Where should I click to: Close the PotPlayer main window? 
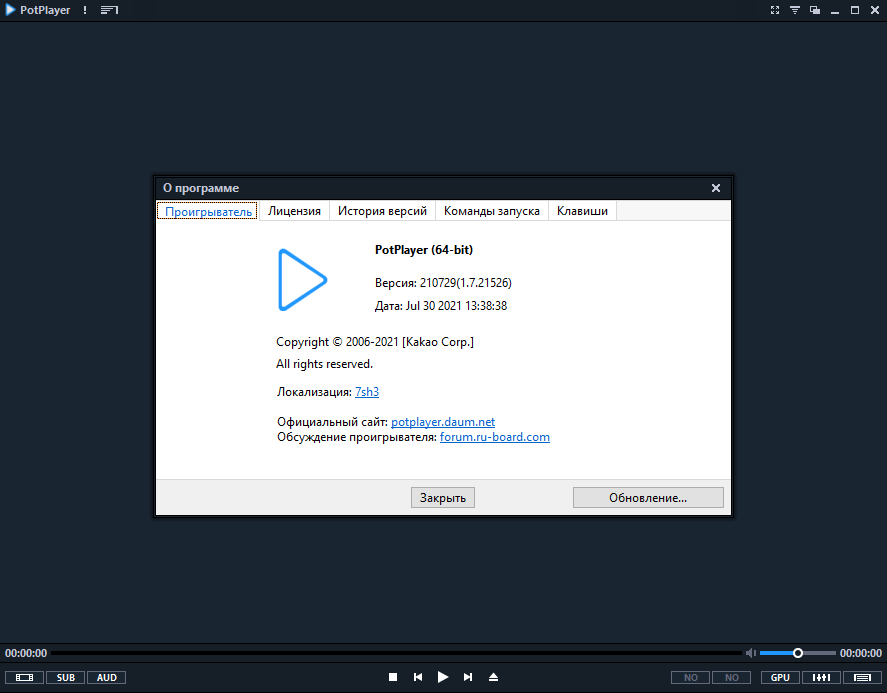click(875, 10)
